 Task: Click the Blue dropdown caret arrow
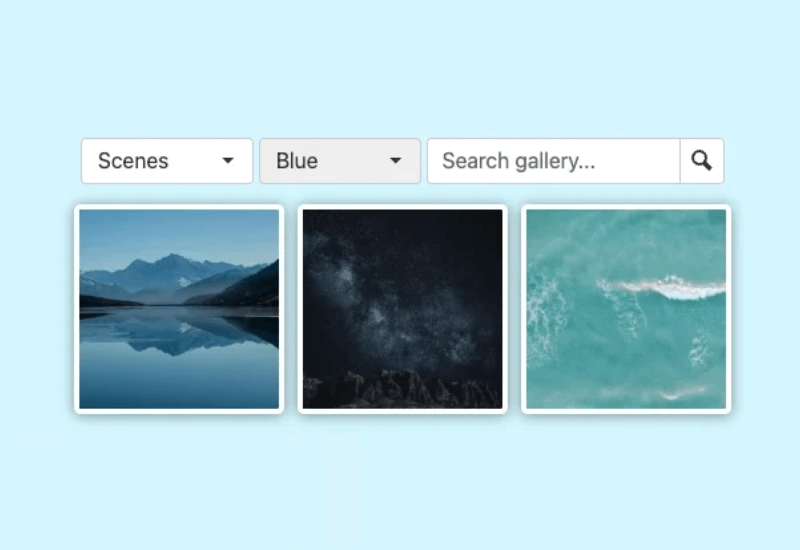pyautogui.click(x=395, y=161)
